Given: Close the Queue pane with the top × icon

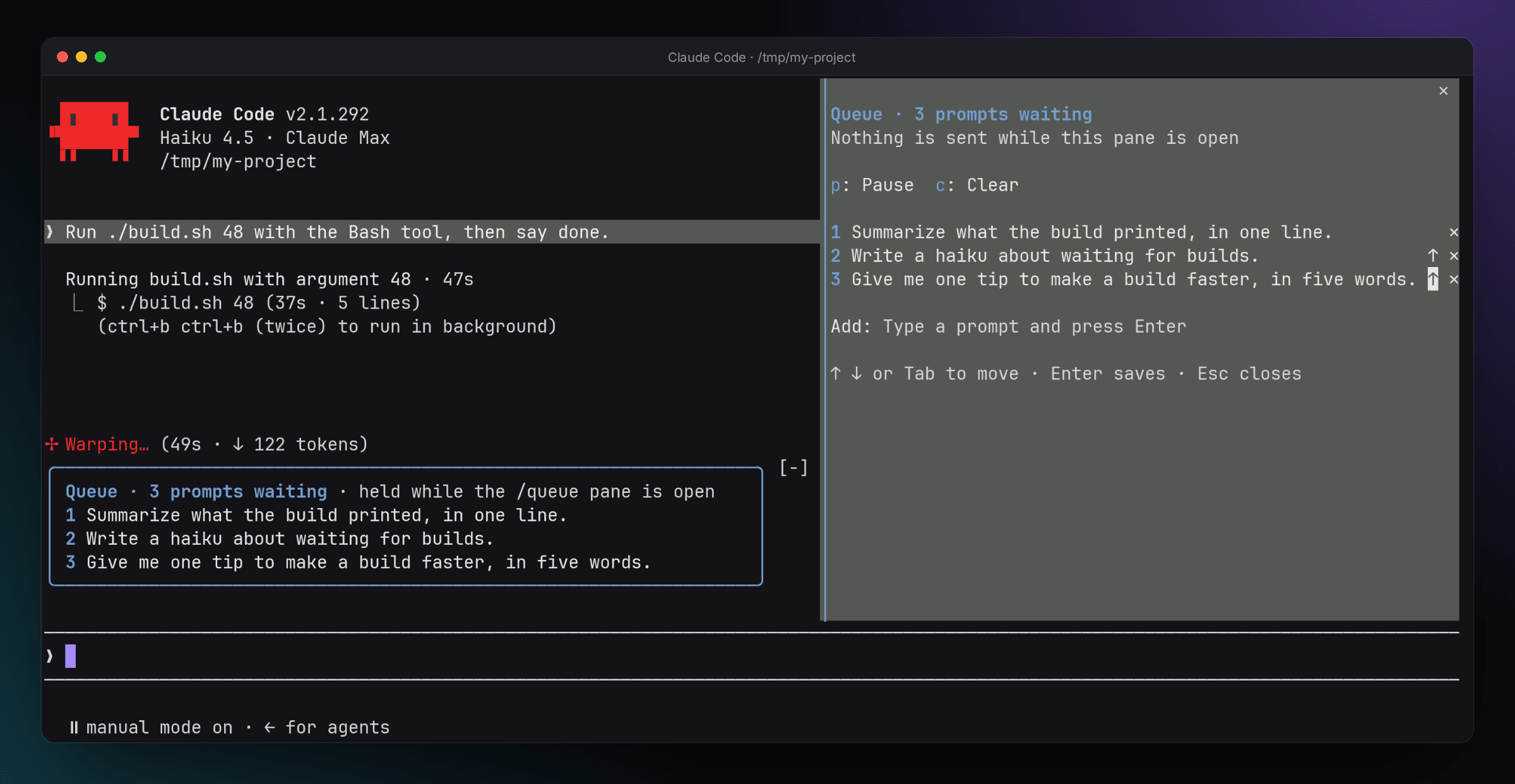Looking at the screenshot, I should point(1443,91).
